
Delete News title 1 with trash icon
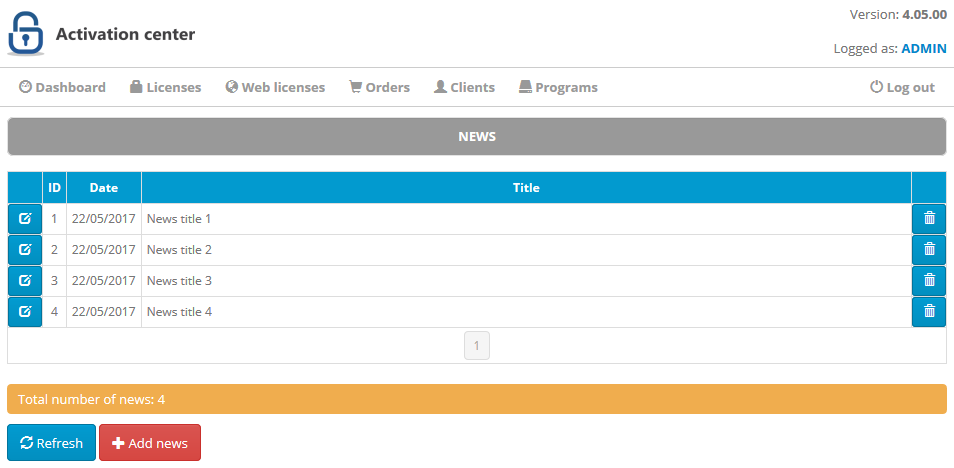tap(929, 218)
